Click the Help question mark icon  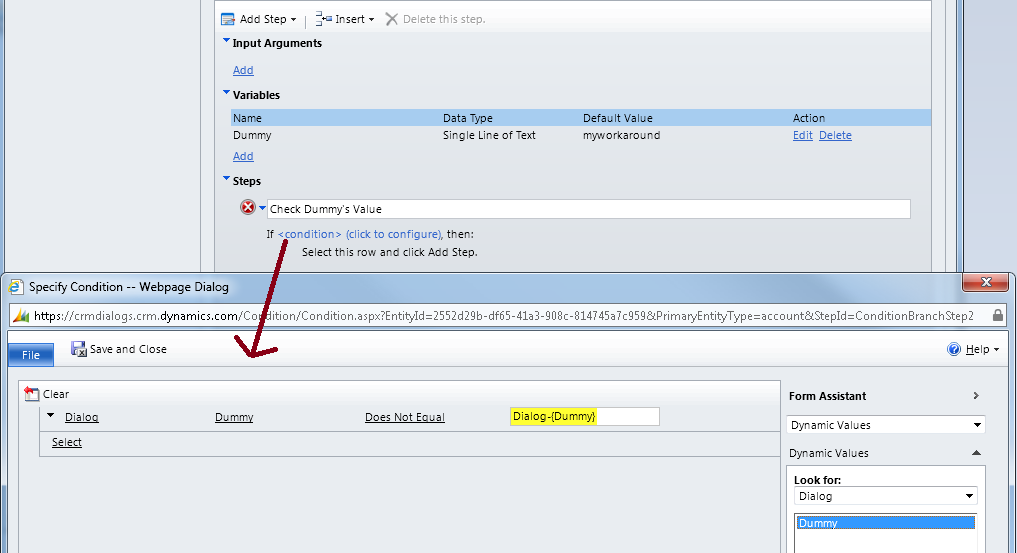pyautogui.click(x=953, y=349)
